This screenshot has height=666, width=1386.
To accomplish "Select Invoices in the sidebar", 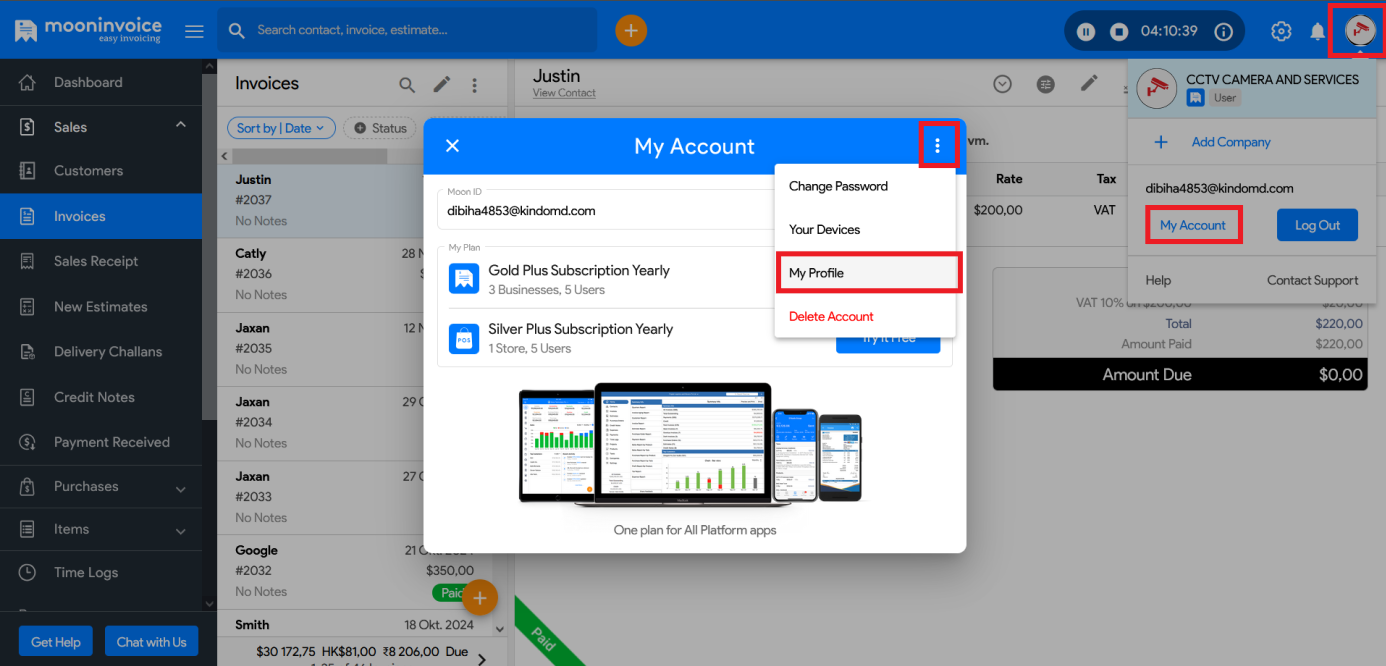I will (101, 216).
